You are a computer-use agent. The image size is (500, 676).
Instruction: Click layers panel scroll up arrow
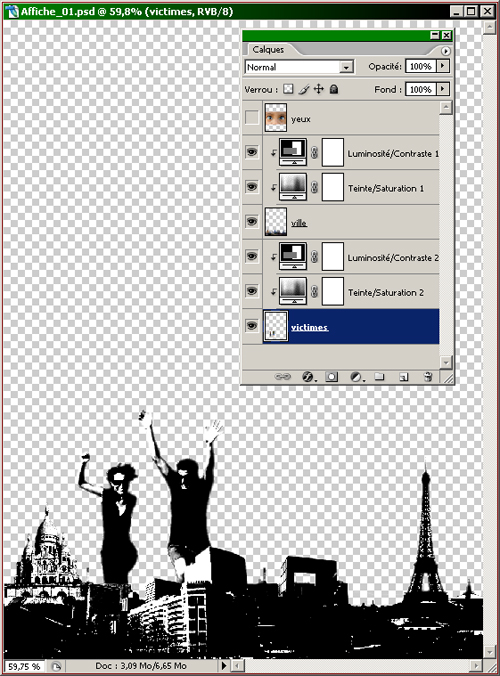[x=446, y=107]
